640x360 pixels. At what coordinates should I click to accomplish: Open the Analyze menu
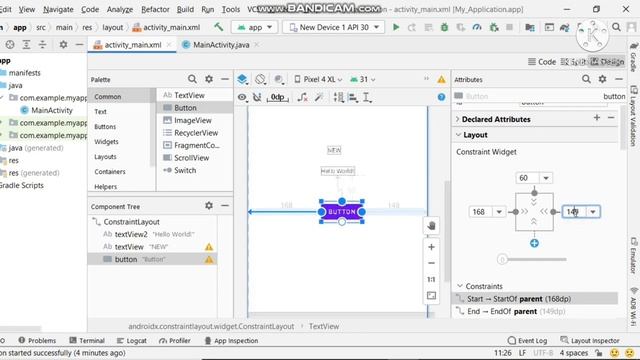(120, 9)
